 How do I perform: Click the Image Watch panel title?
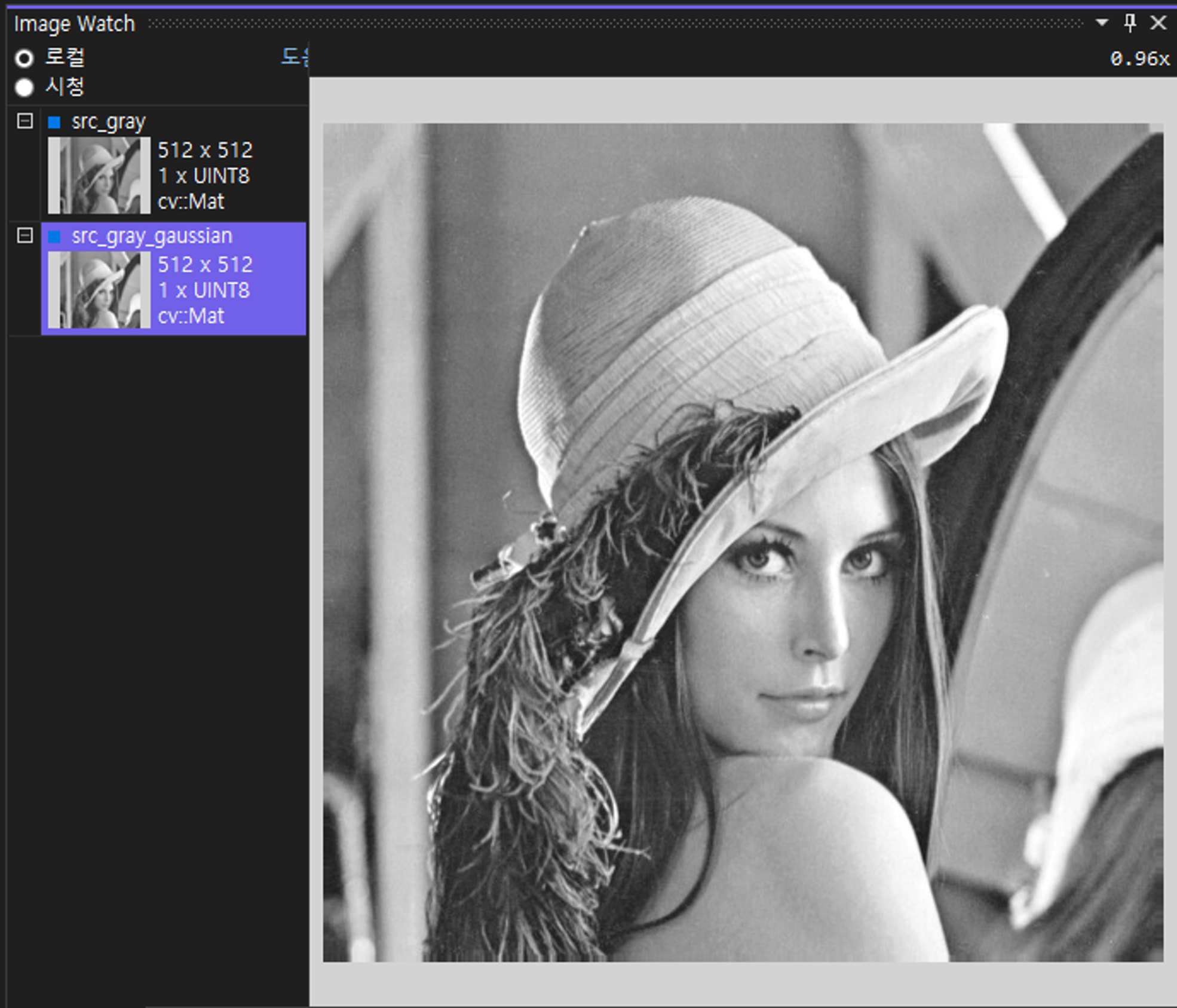coord(75,24)
